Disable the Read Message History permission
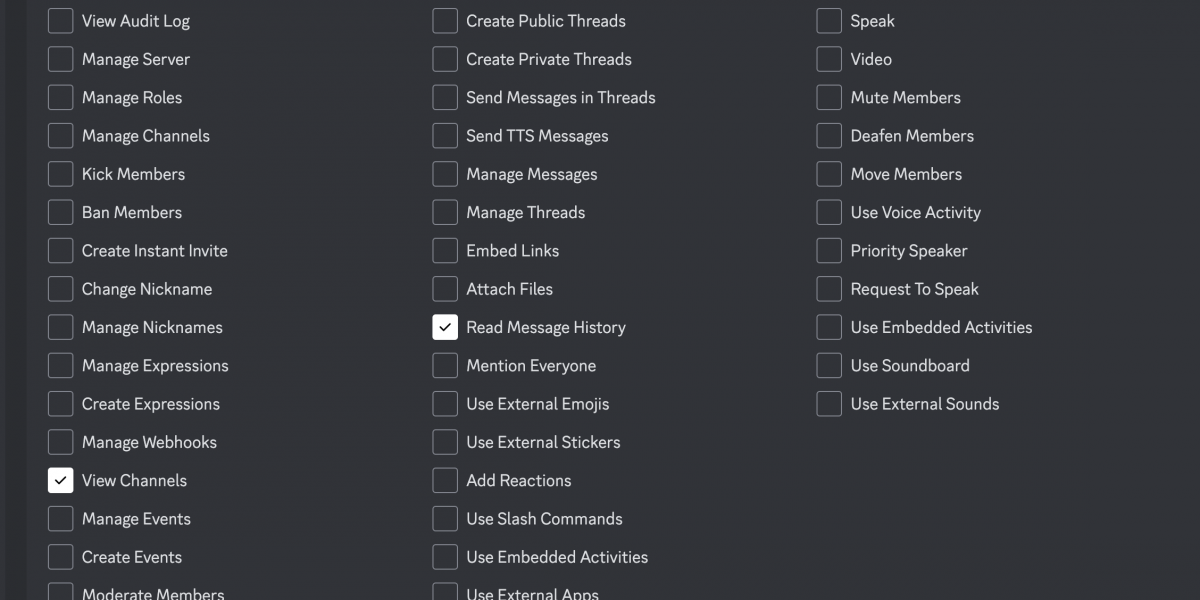1200x600 pixels. pos(445,327)
